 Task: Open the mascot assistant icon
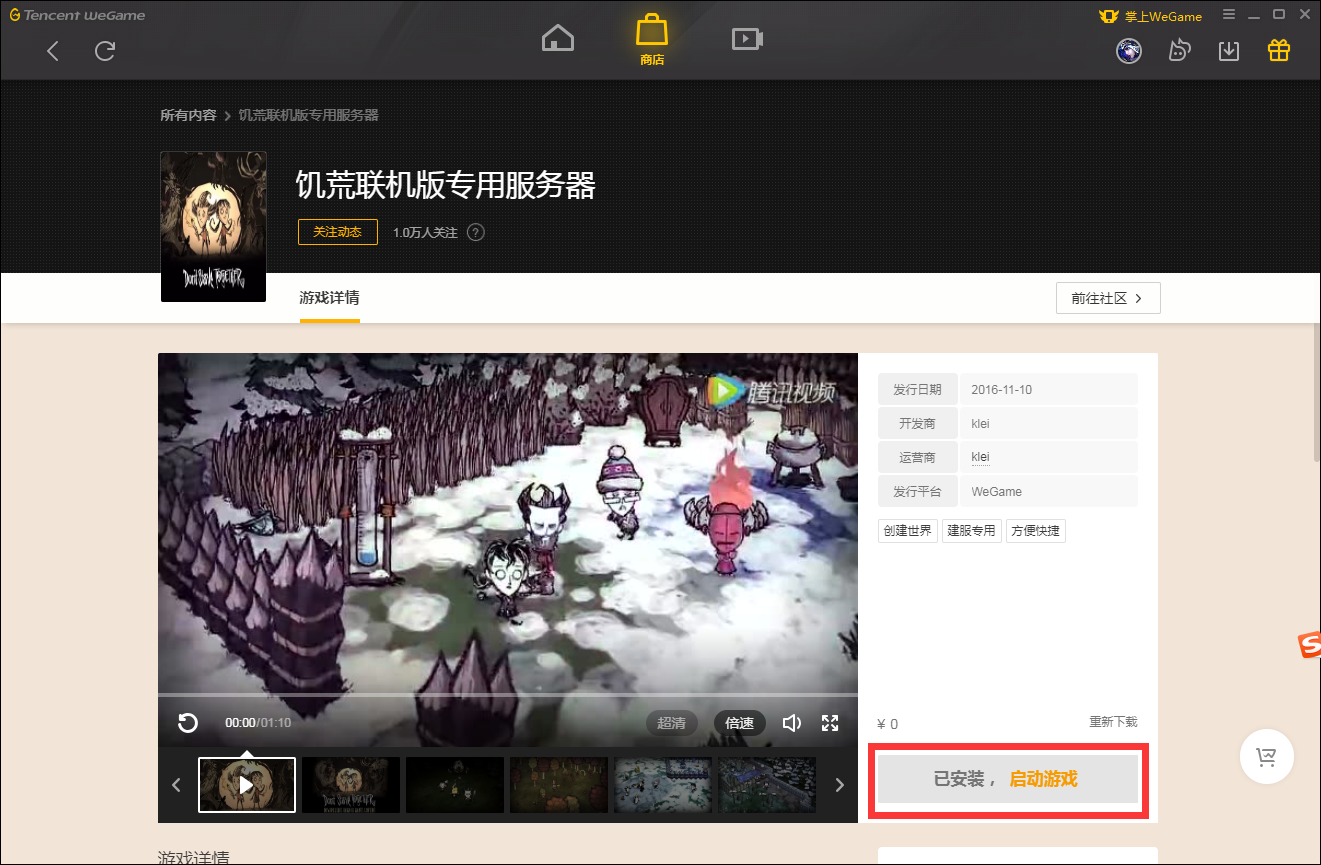[1180, 51]
